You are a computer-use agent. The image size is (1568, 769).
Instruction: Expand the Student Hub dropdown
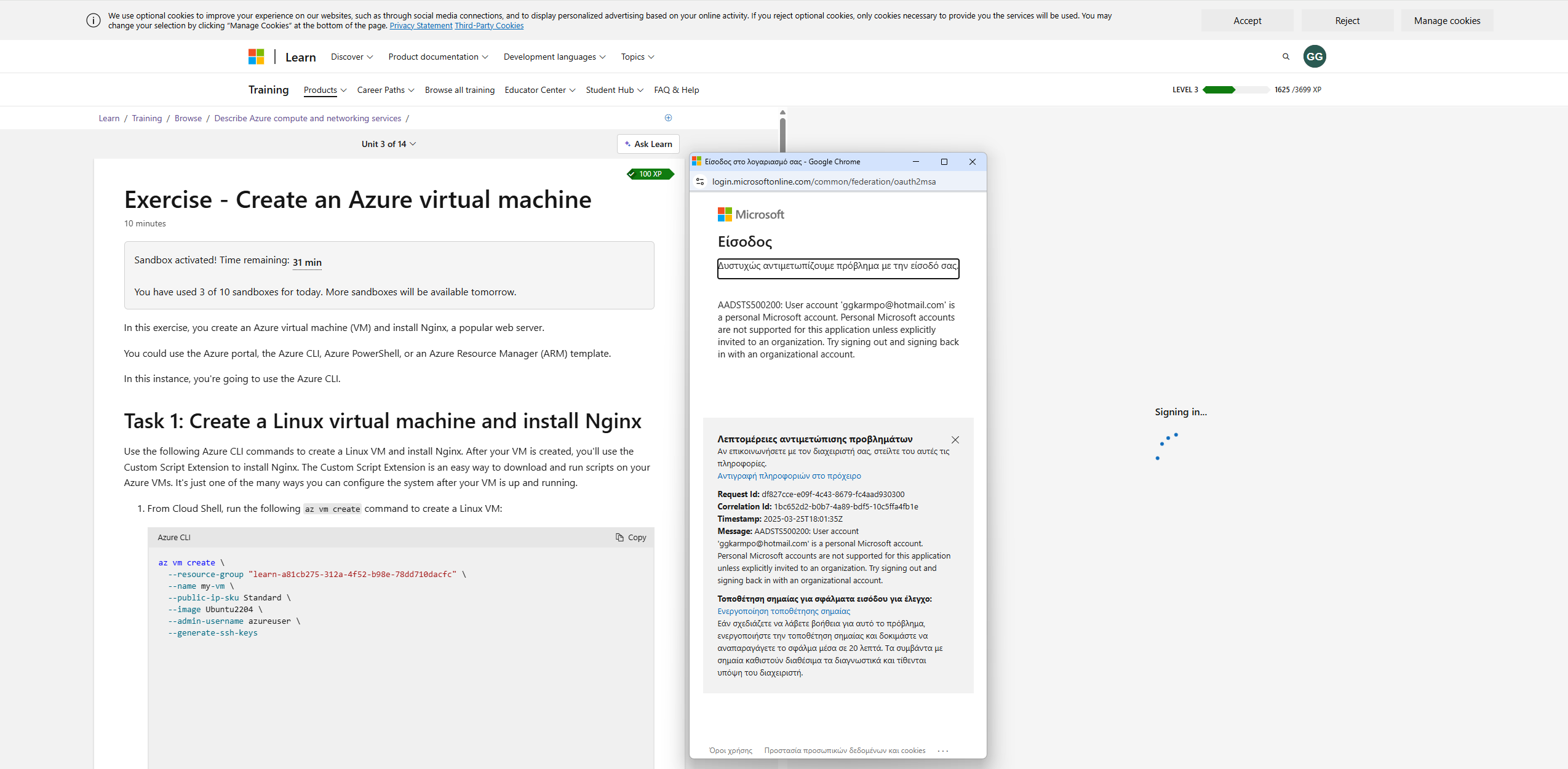pyautogui.click(x=615, y=90)
